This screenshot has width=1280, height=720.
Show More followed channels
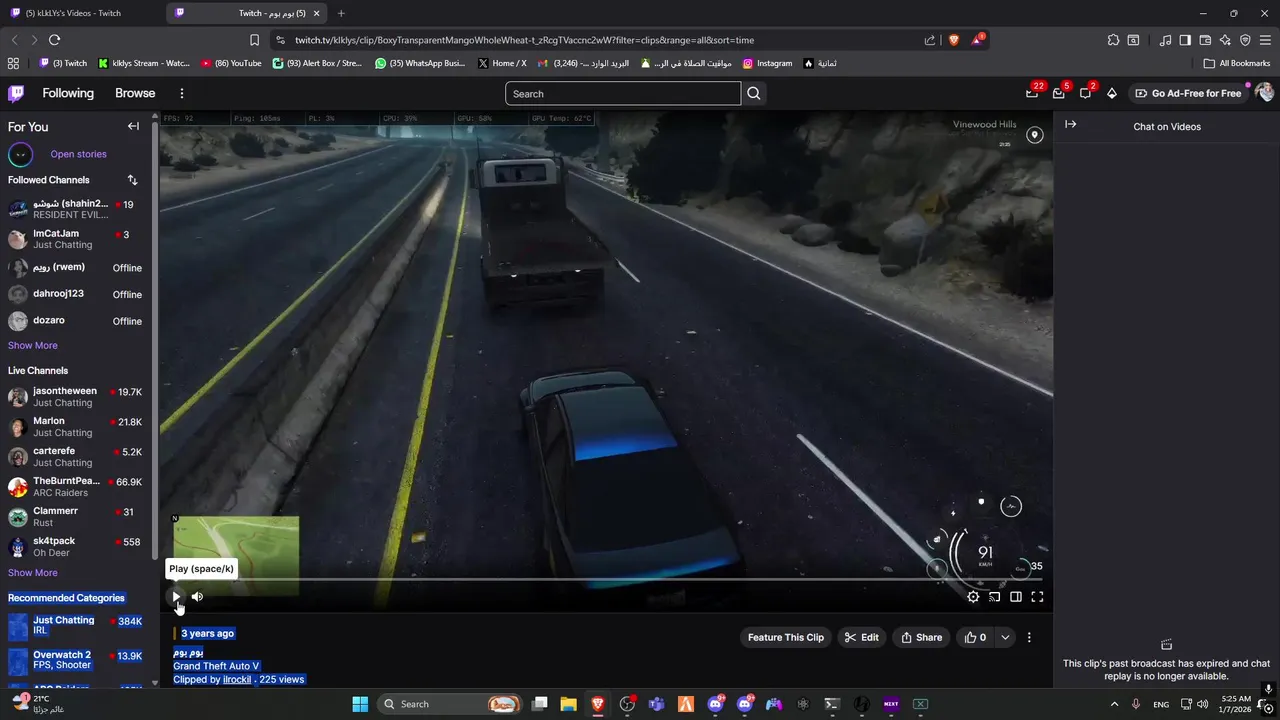[33, 345]
